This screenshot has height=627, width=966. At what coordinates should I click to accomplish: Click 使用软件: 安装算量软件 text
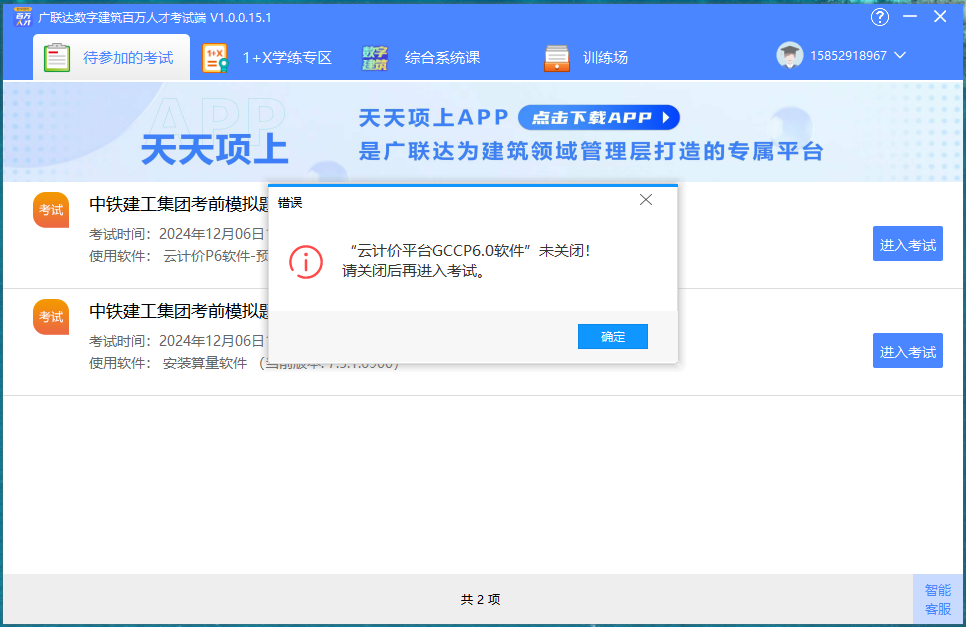168,363
